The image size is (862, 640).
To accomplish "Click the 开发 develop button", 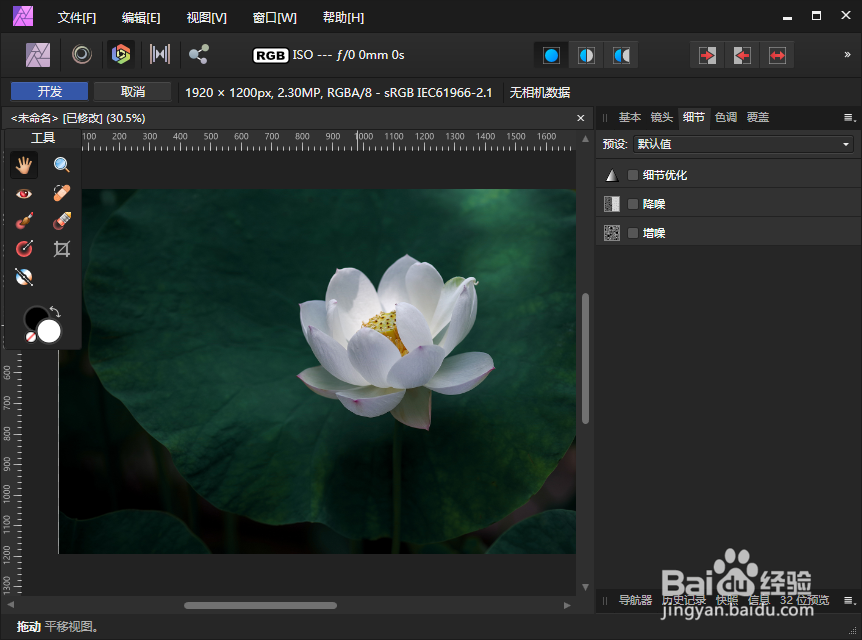I will [x=48, y=91].
